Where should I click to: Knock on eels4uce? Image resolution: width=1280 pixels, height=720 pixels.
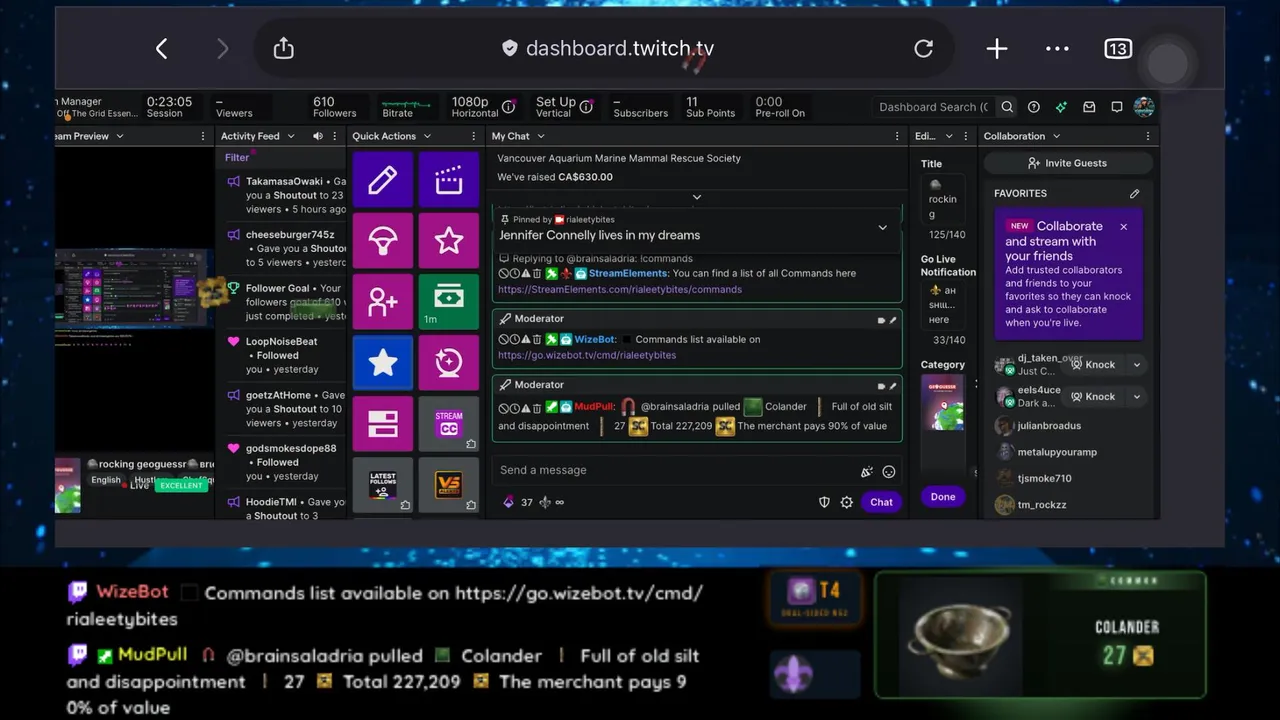point(1093,397)
